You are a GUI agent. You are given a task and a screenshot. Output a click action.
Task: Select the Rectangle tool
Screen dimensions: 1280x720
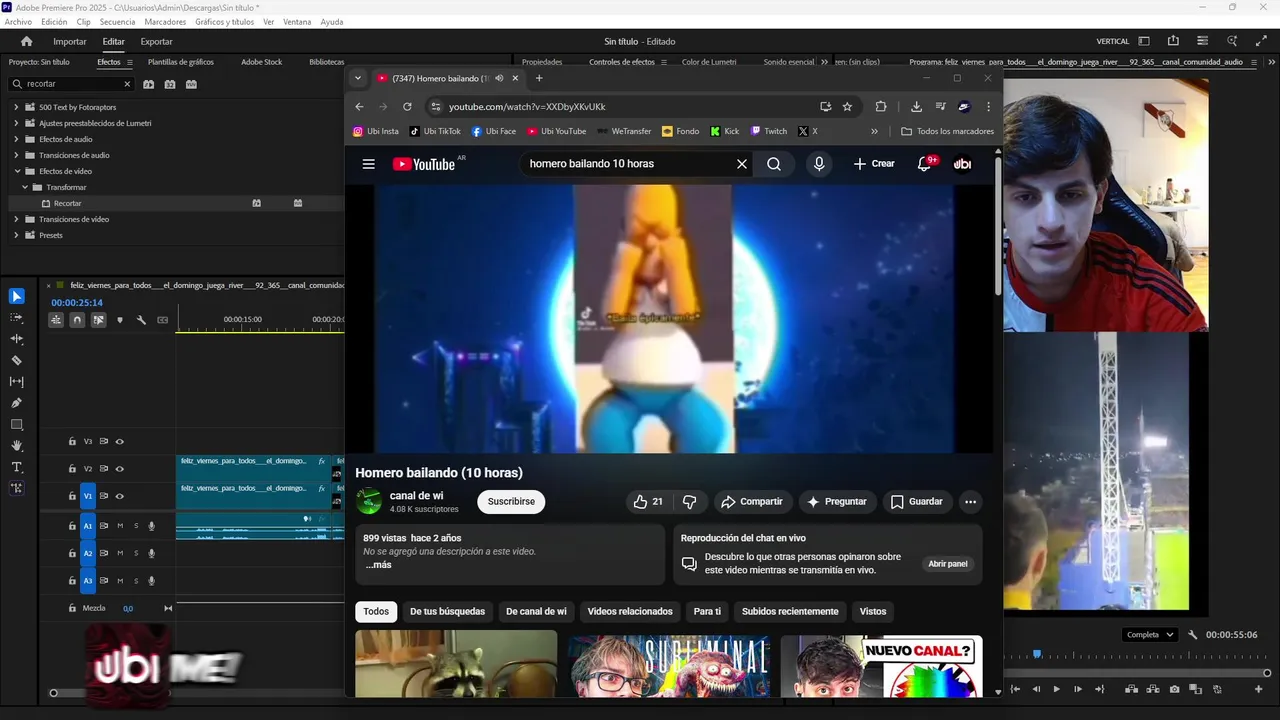(16, 424)
